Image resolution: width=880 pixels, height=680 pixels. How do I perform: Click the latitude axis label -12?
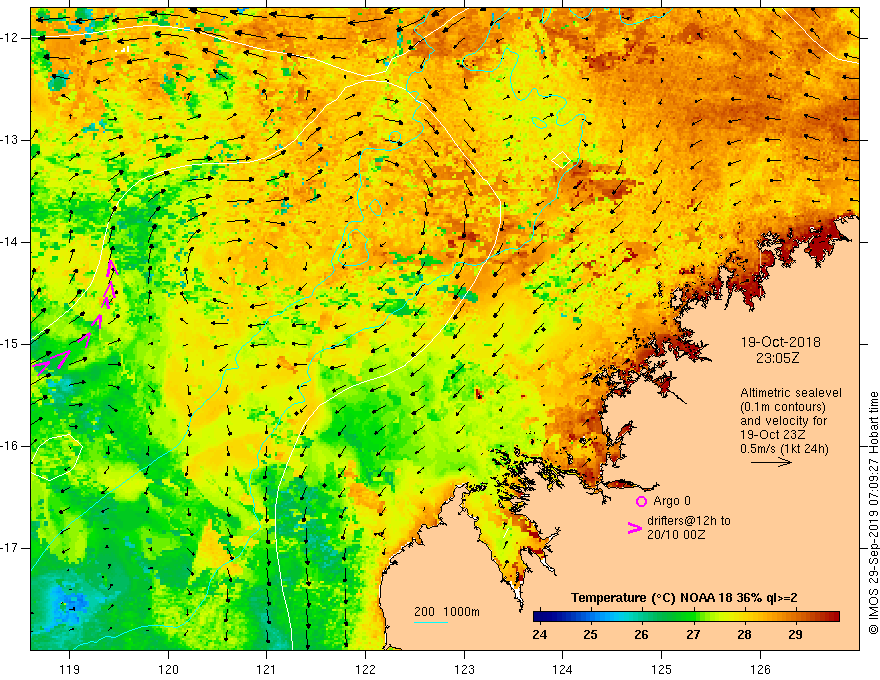point(10,38)
